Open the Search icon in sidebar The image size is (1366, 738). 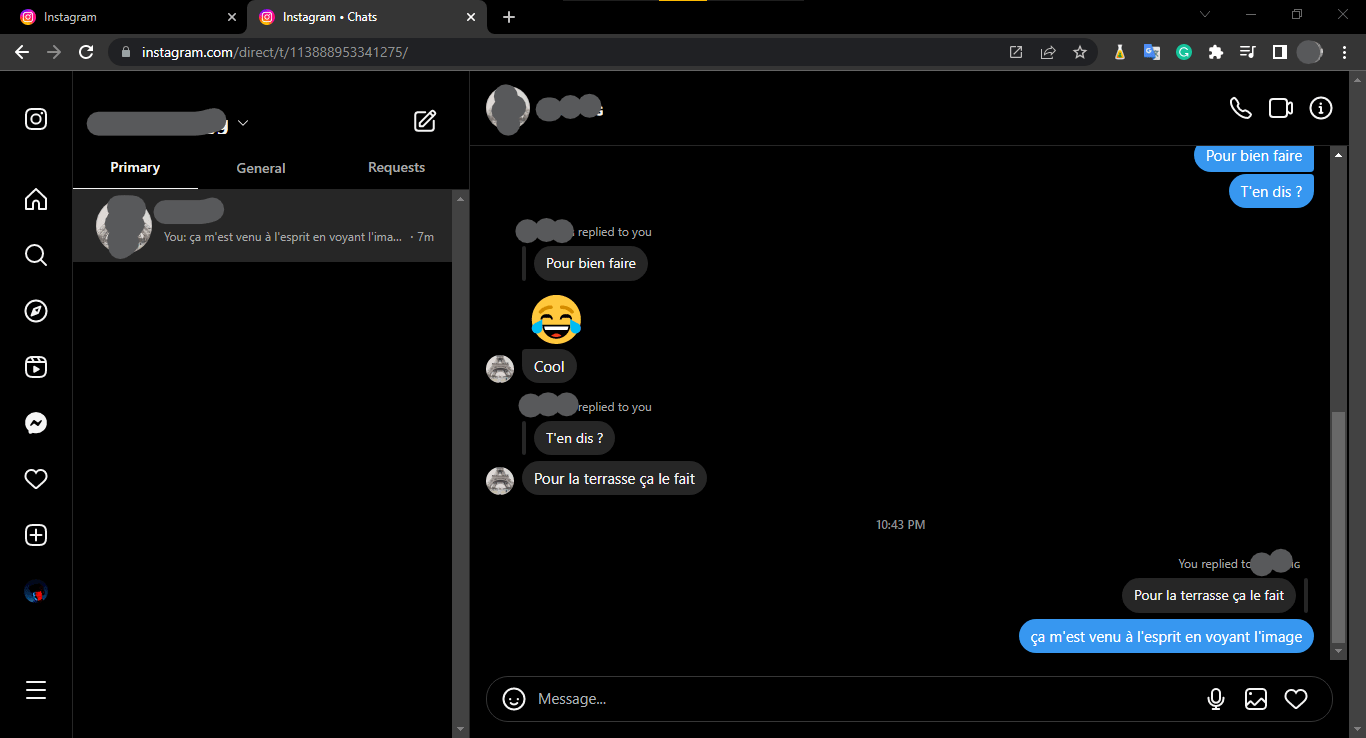coord(36,256)
